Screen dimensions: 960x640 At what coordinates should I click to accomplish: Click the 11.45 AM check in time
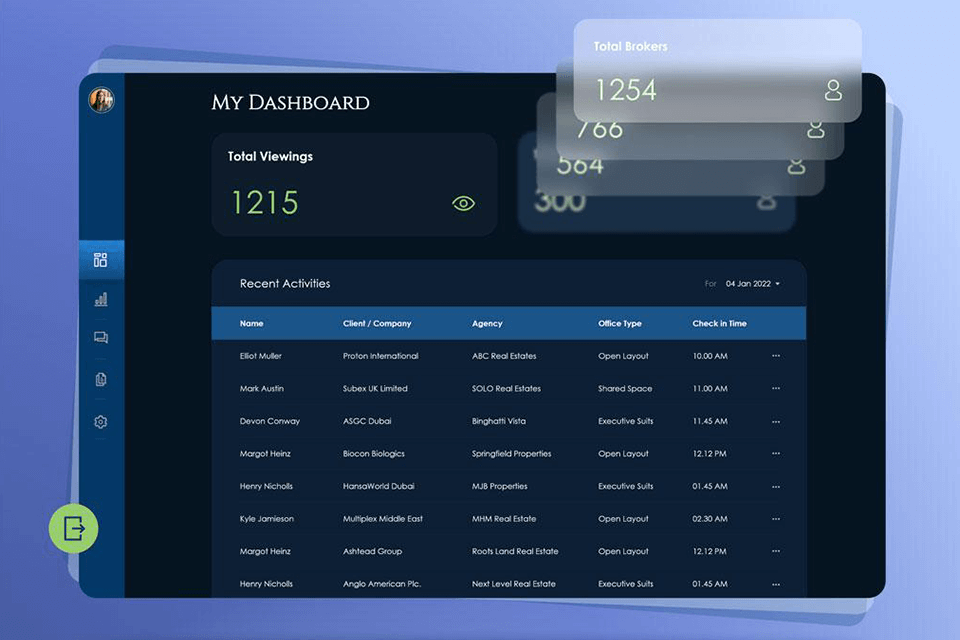[x=710, y=421]
